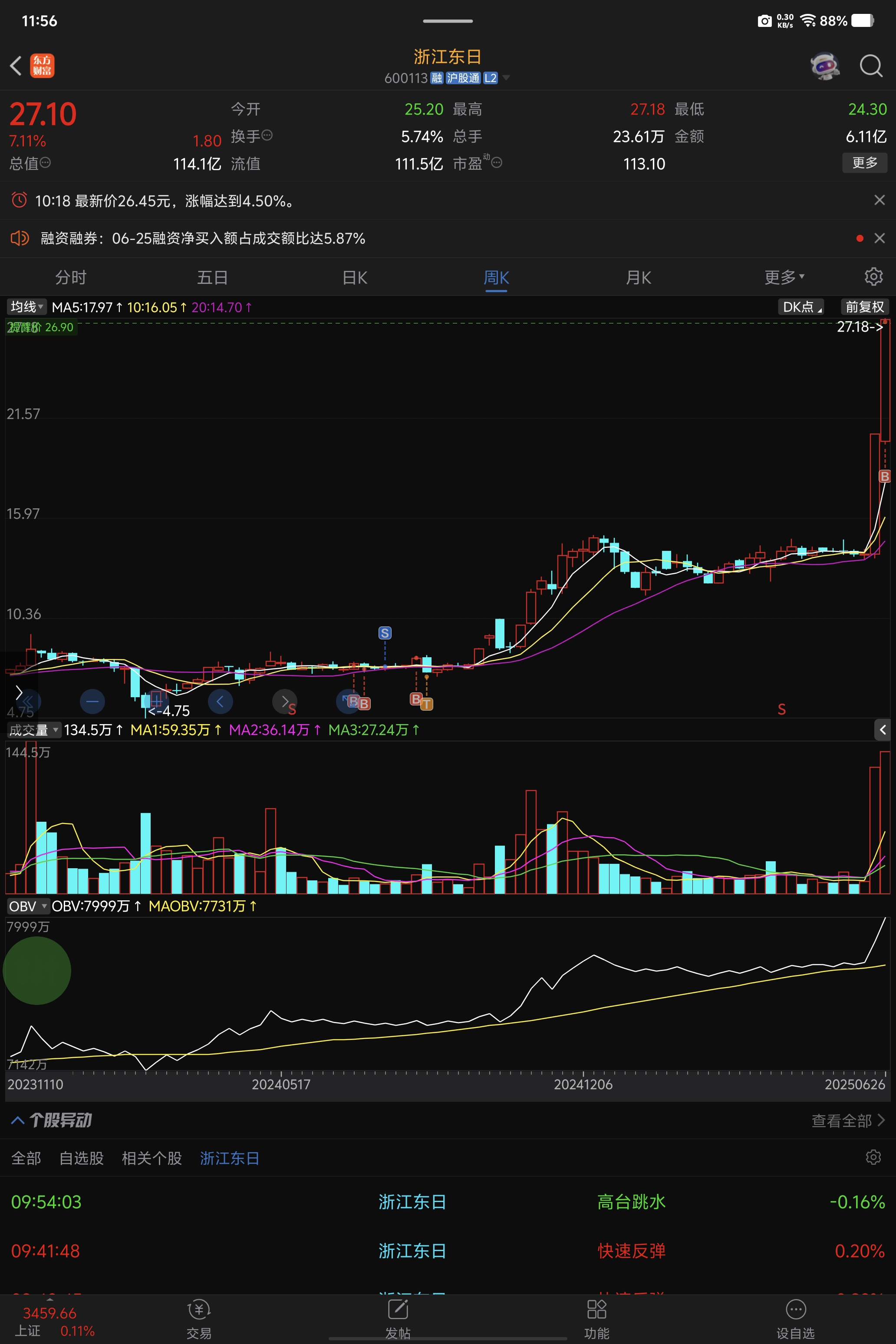
Task: Go back using the top-left arrow
Action: [x=16, y=66]
